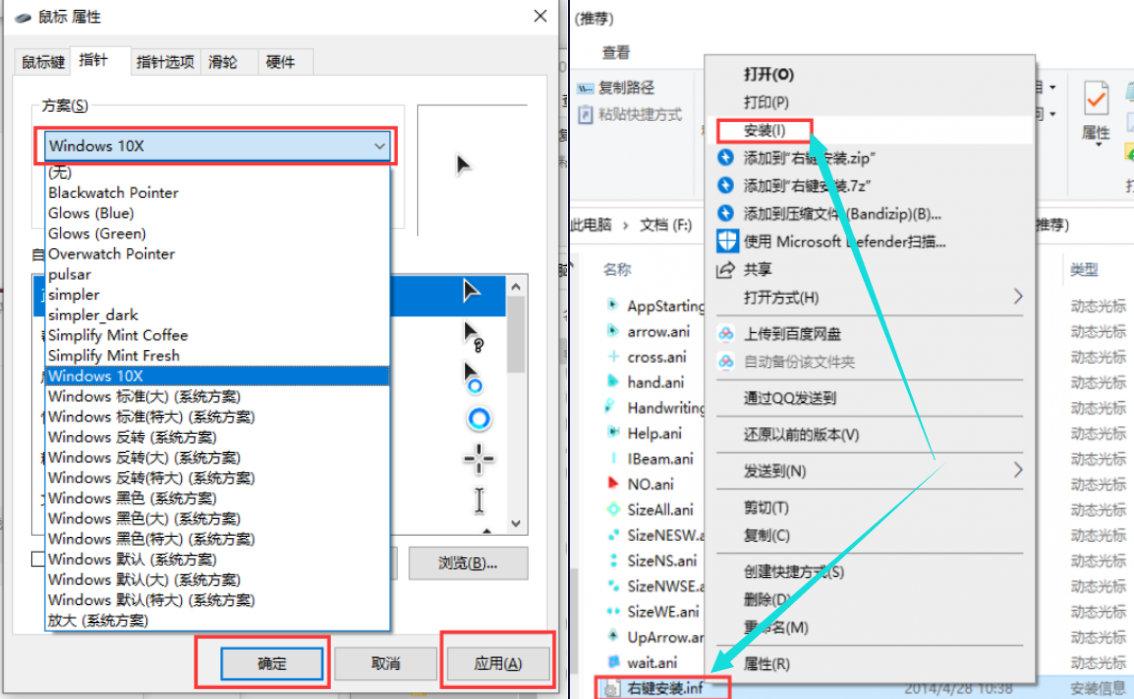Choose Simplify Mint Coffee from the scheme list
The image size is (1134, 699).
point(218,335)
